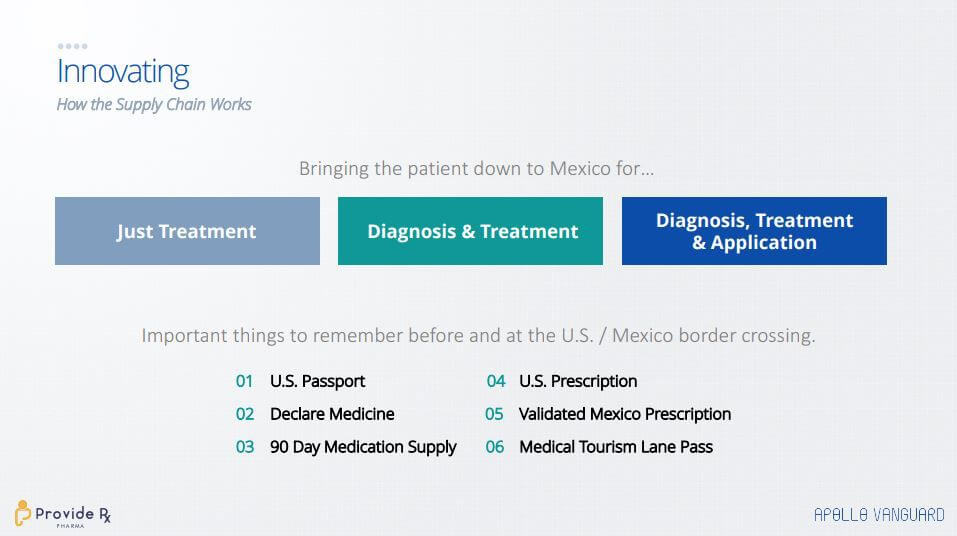The height and width of the screenshot is (536, 957).
Task: Click the How the Supply Chain Works subtitle
Action: point(154,104)
